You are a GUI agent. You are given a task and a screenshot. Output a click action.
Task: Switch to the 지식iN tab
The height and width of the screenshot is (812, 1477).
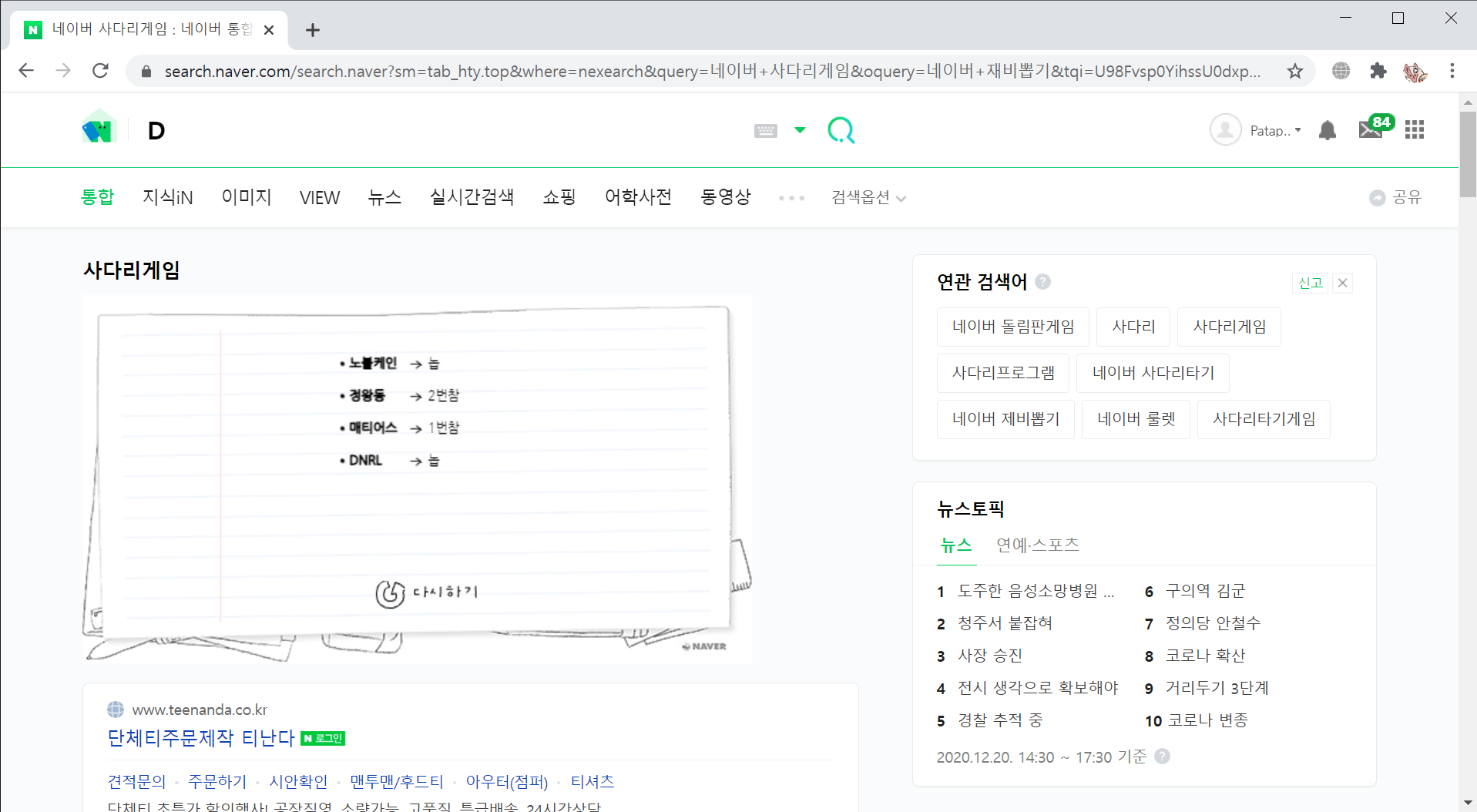pos(167,197)
